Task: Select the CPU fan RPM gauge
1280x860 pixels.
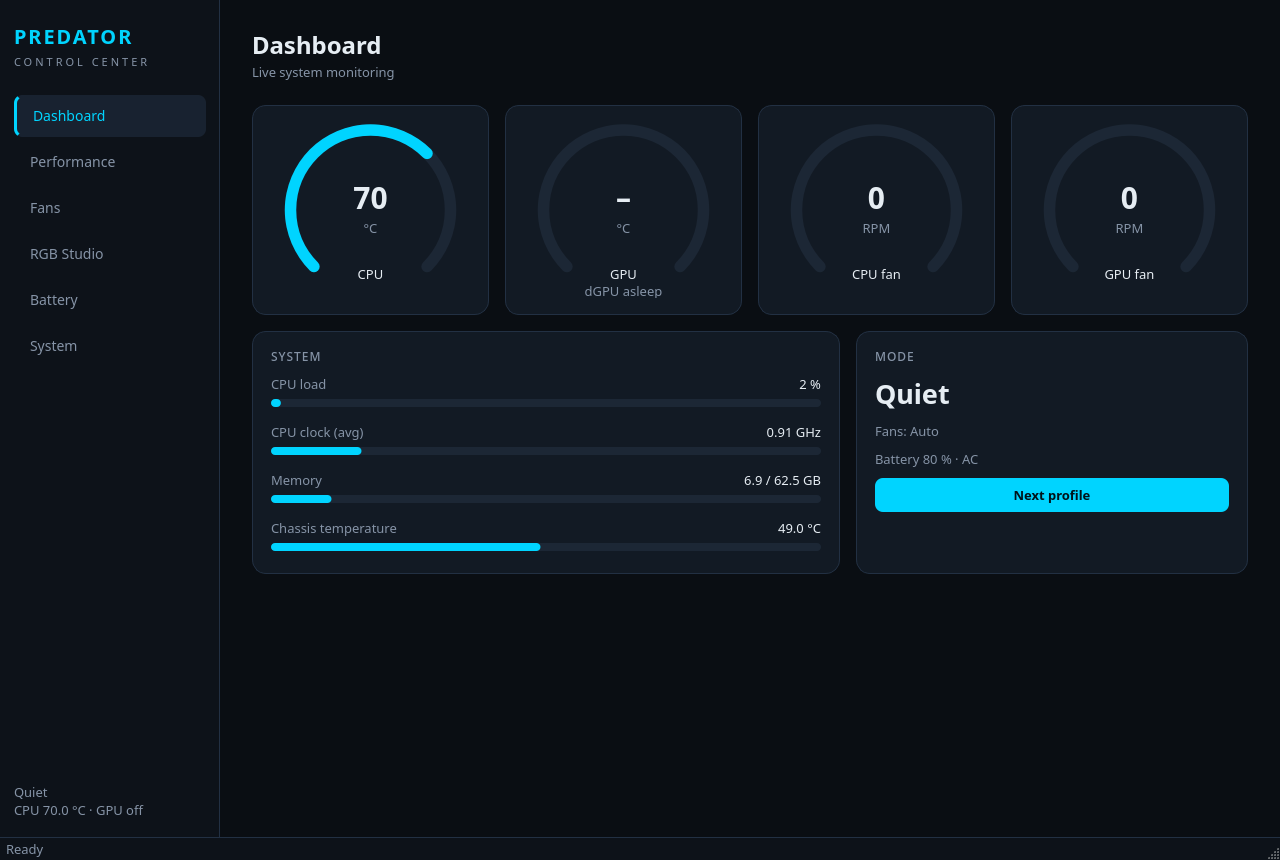Action: (876, 210)
